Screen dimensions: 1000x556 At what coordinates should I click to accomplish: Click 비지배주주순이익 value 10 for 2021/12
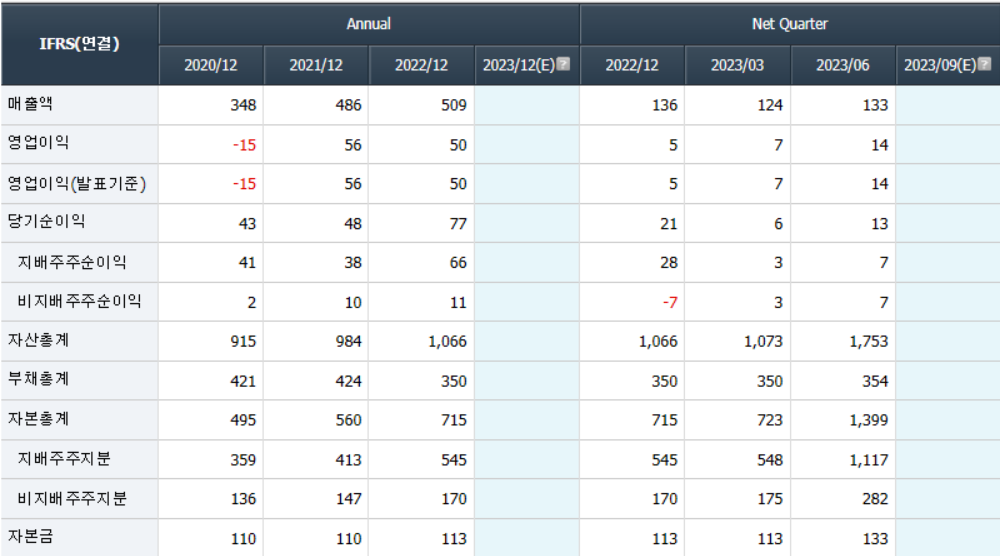(353, 303)
